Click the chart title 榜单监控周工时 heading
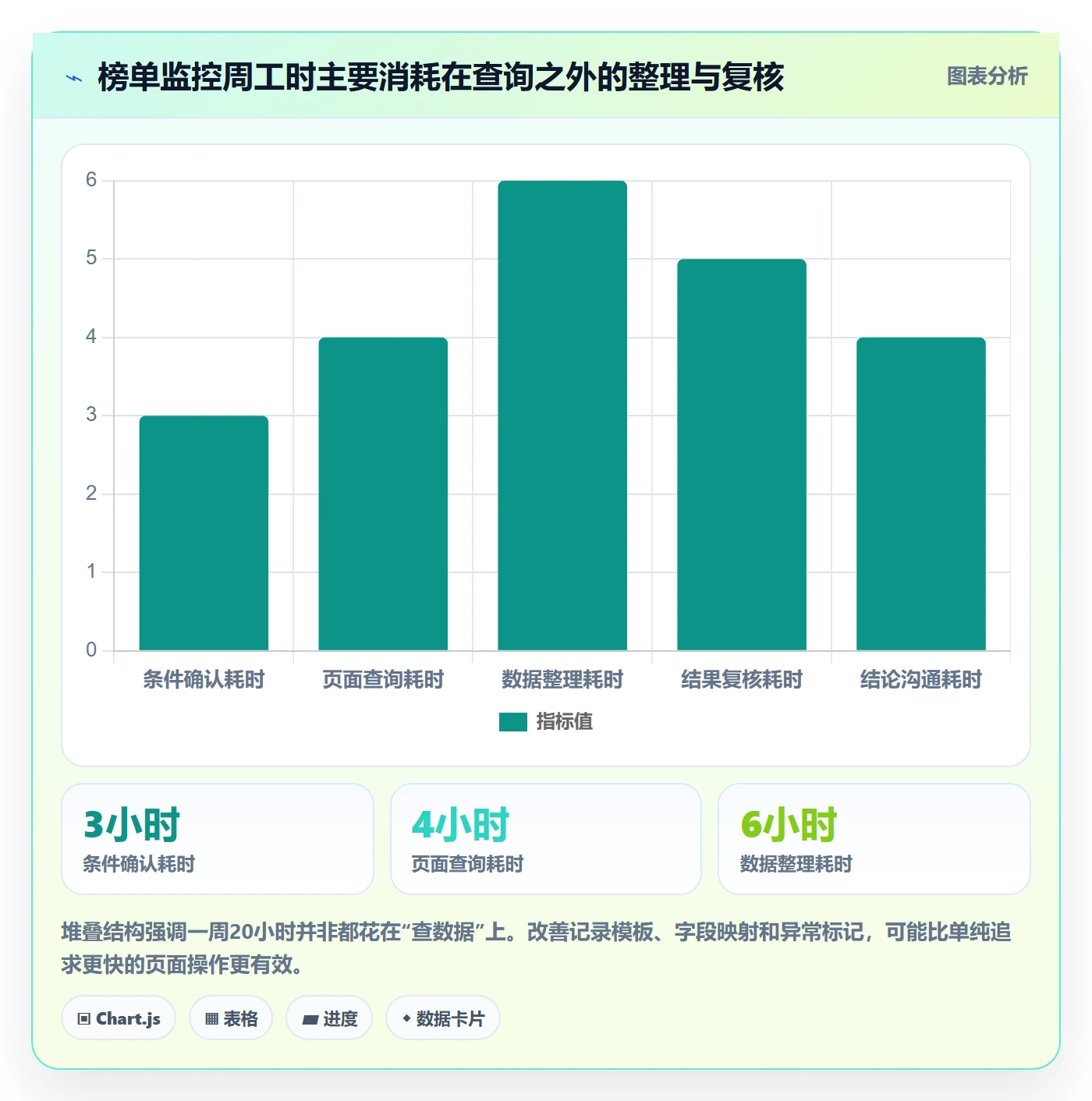 (441, 77)
